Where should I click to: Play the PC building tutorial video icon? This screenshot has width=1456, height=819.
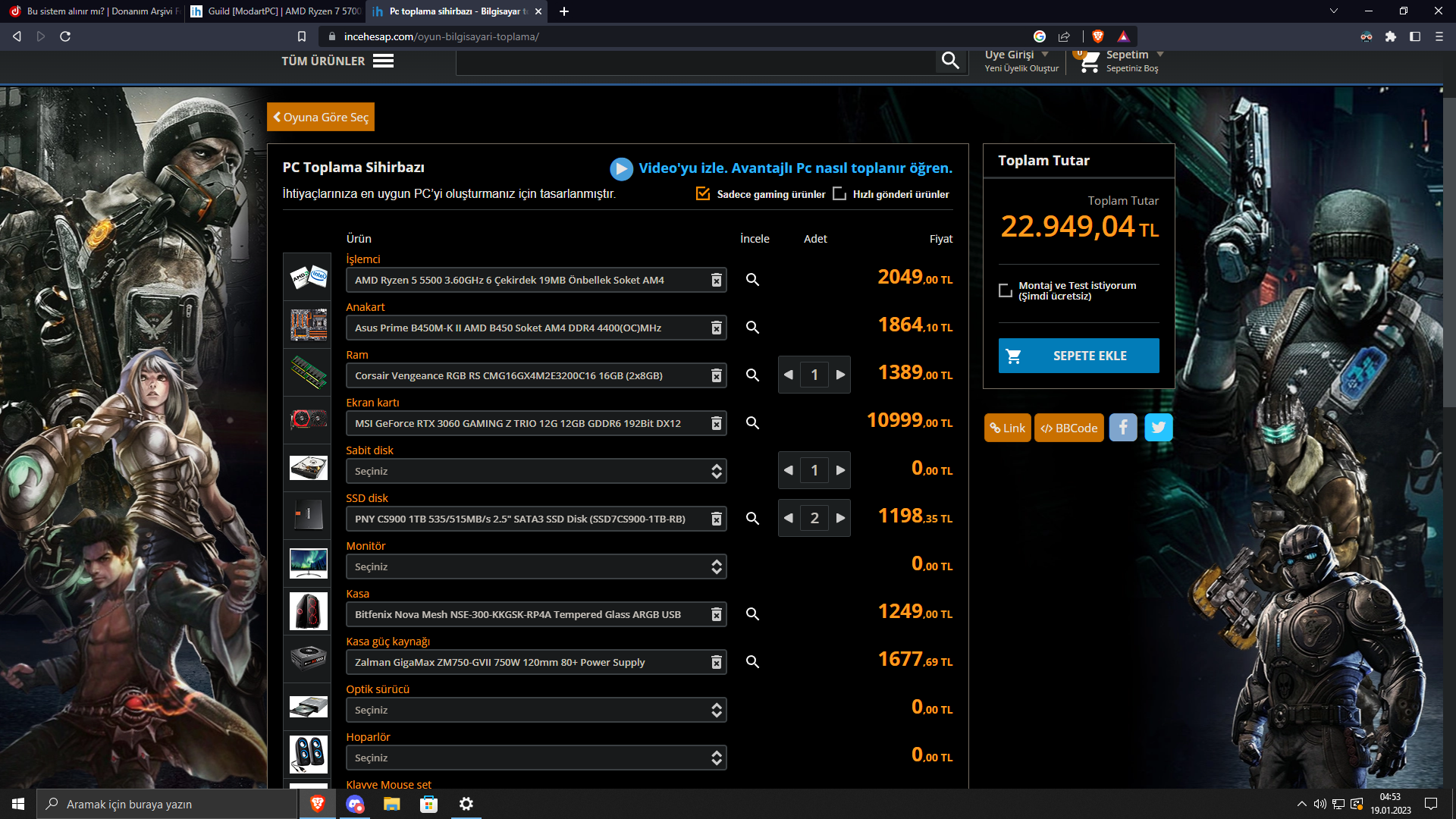point(621,168)
